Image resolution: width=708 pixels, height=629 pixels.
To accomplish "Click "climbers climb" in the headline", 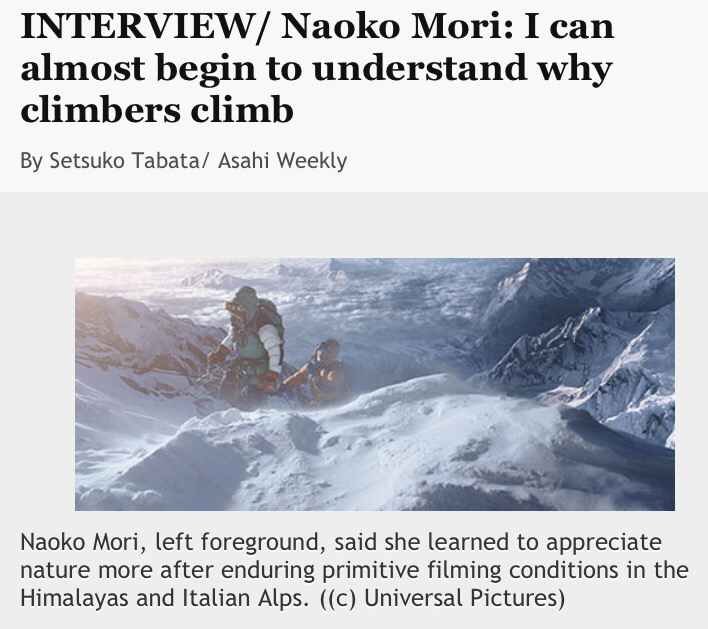I will point(157,108).
